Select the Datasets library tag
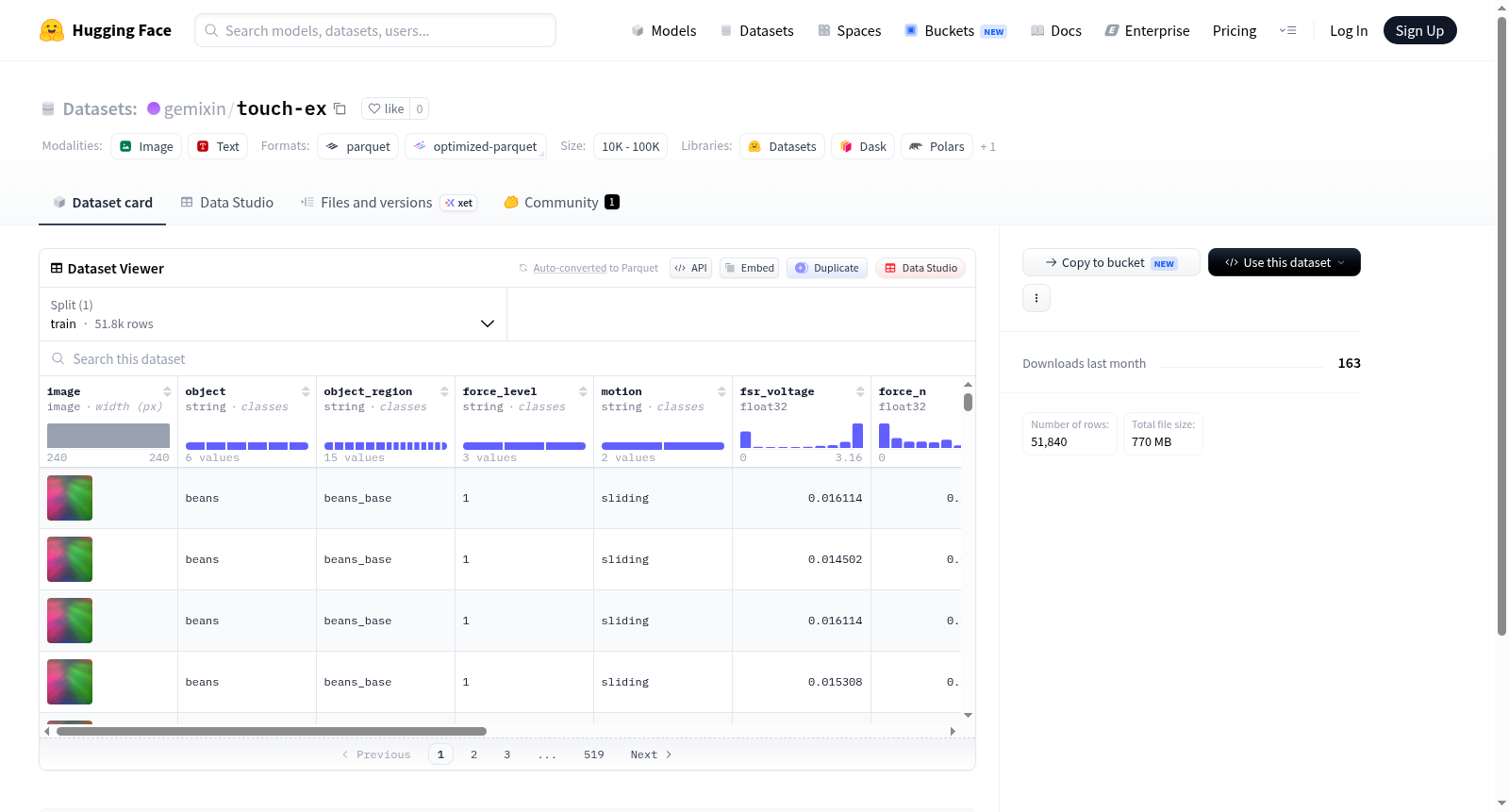The width and height of the screenshot is (1509, 812). click(783, 146)
